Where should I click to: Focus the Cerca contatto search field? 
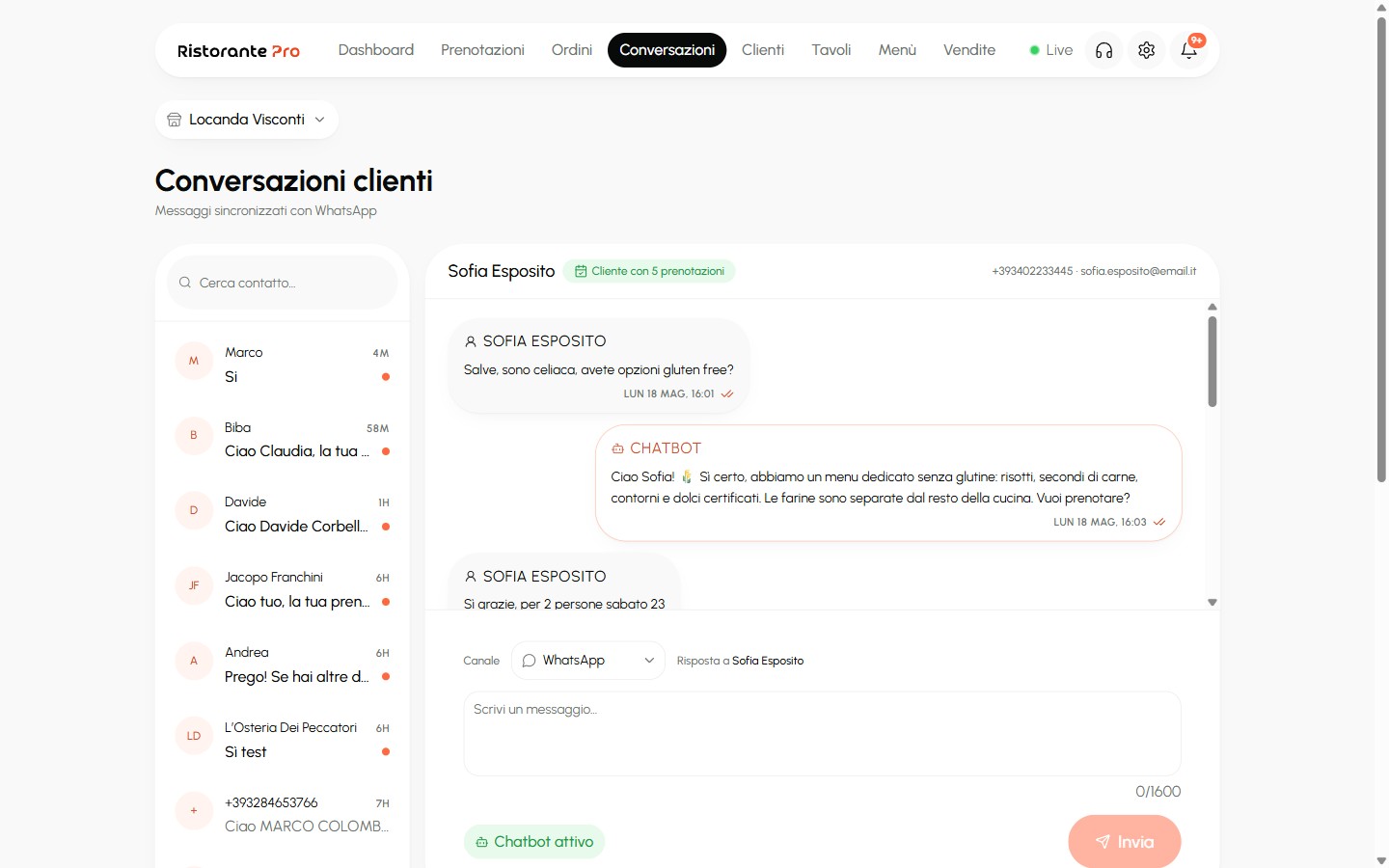point(283,283)
